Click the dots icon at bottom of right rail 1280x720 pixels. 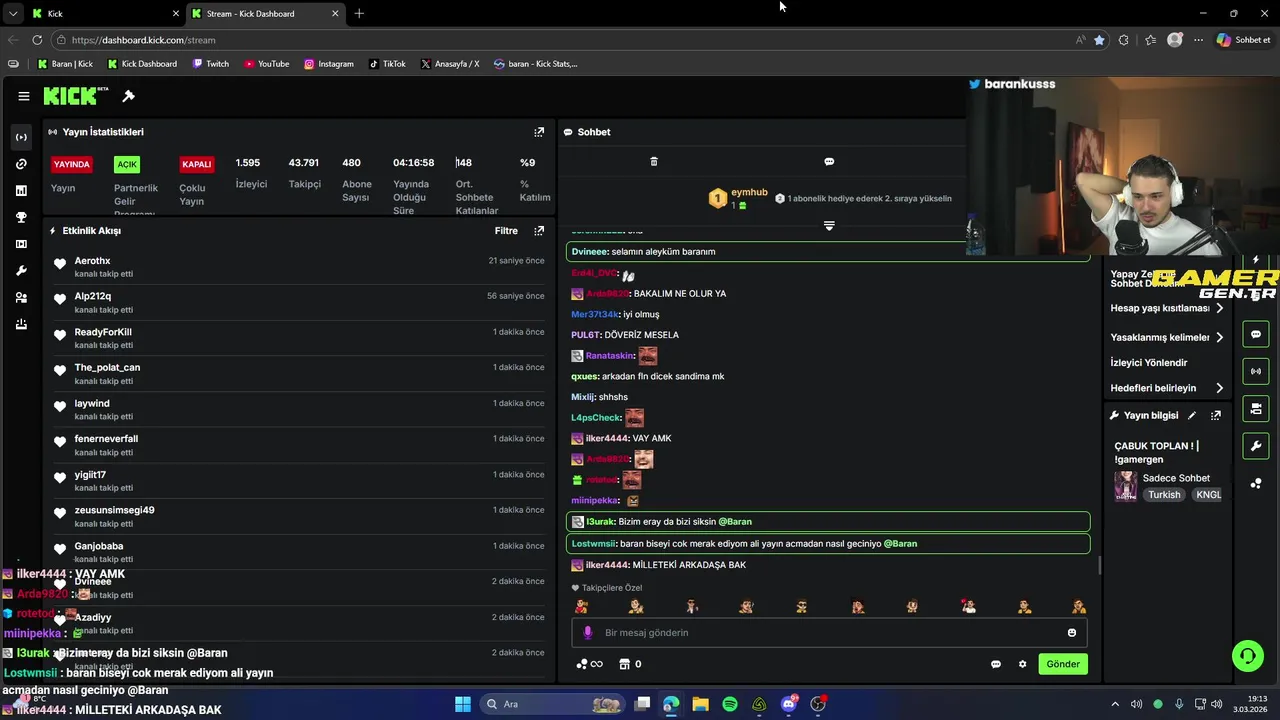coord(1256,483)
